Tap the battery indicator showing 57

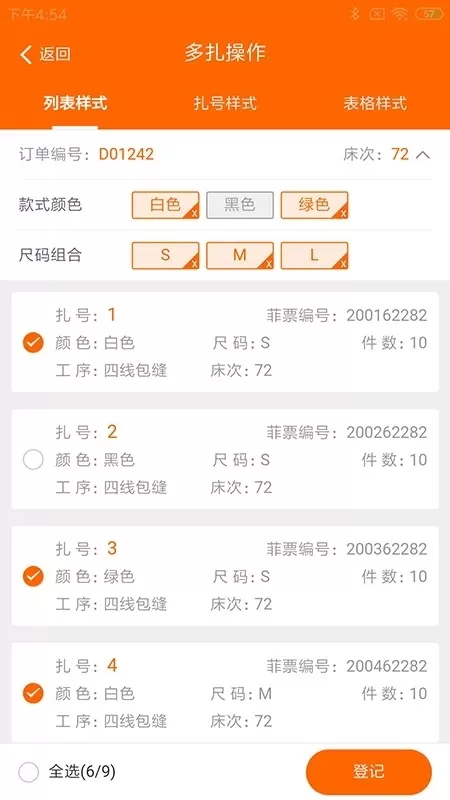point(429,14)
